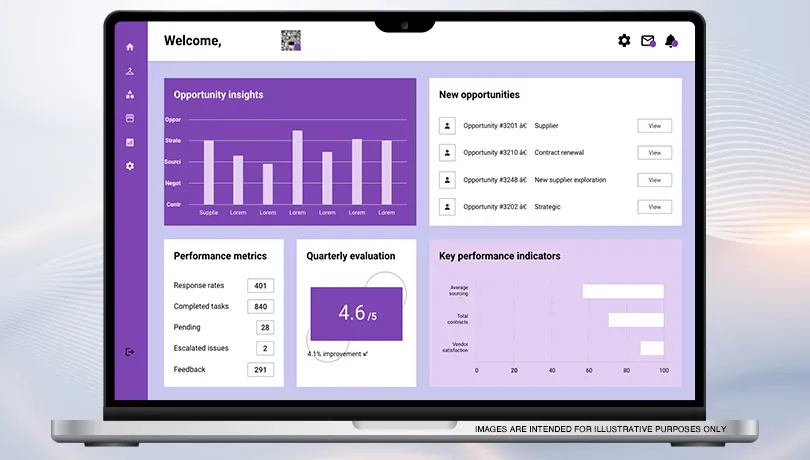Click the logout icon at sidebar bottom
Image resolution: width=810 pixels, height=460 pixels.
coord(130,351)
